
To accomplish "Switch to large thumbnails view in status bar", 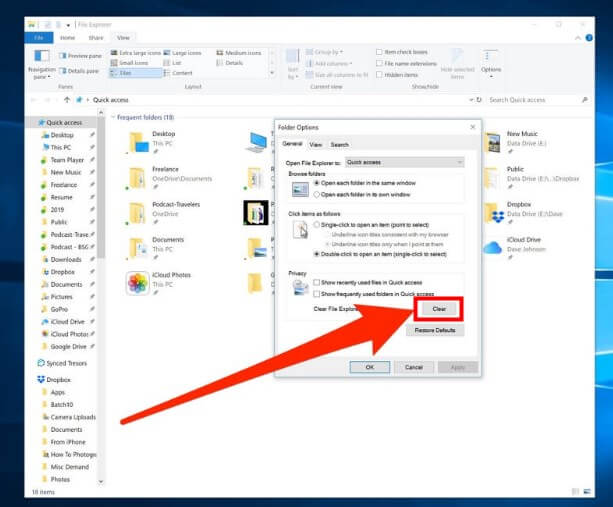I will (587, 491).
